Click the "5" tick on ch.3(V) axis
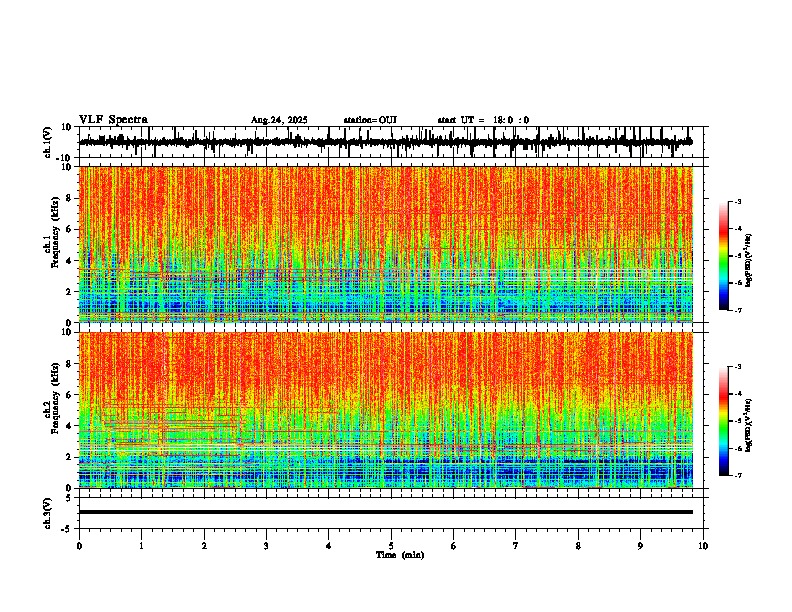Image resolution: width=792 pixels, height=612 pixels. pos(70,498)
